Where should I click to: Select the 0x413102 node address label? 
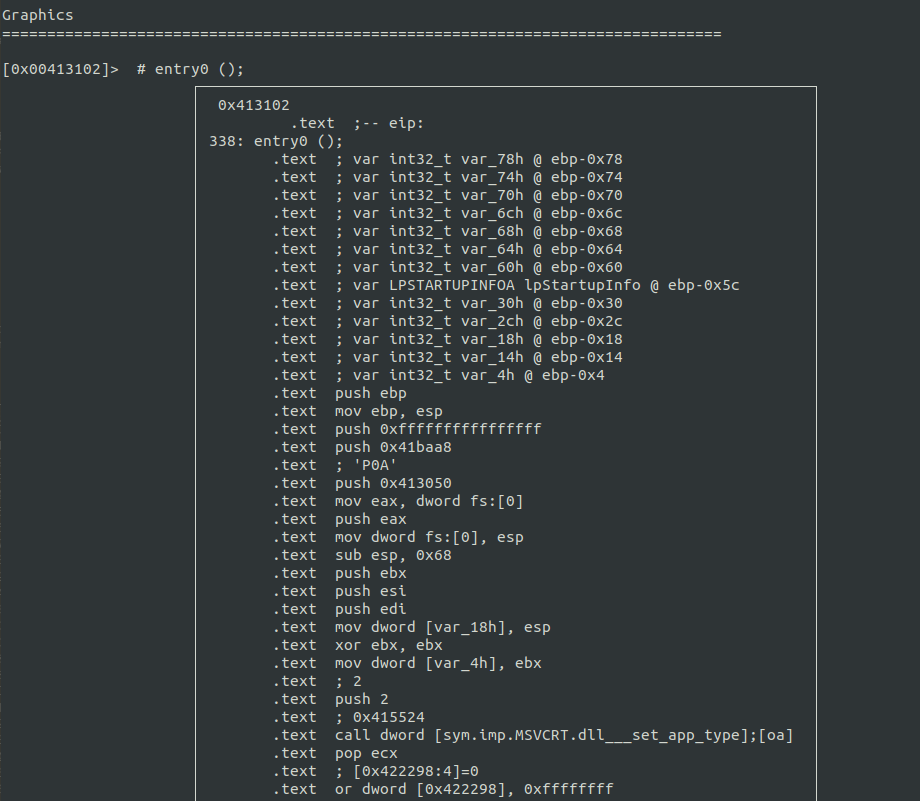coord(253,105)
